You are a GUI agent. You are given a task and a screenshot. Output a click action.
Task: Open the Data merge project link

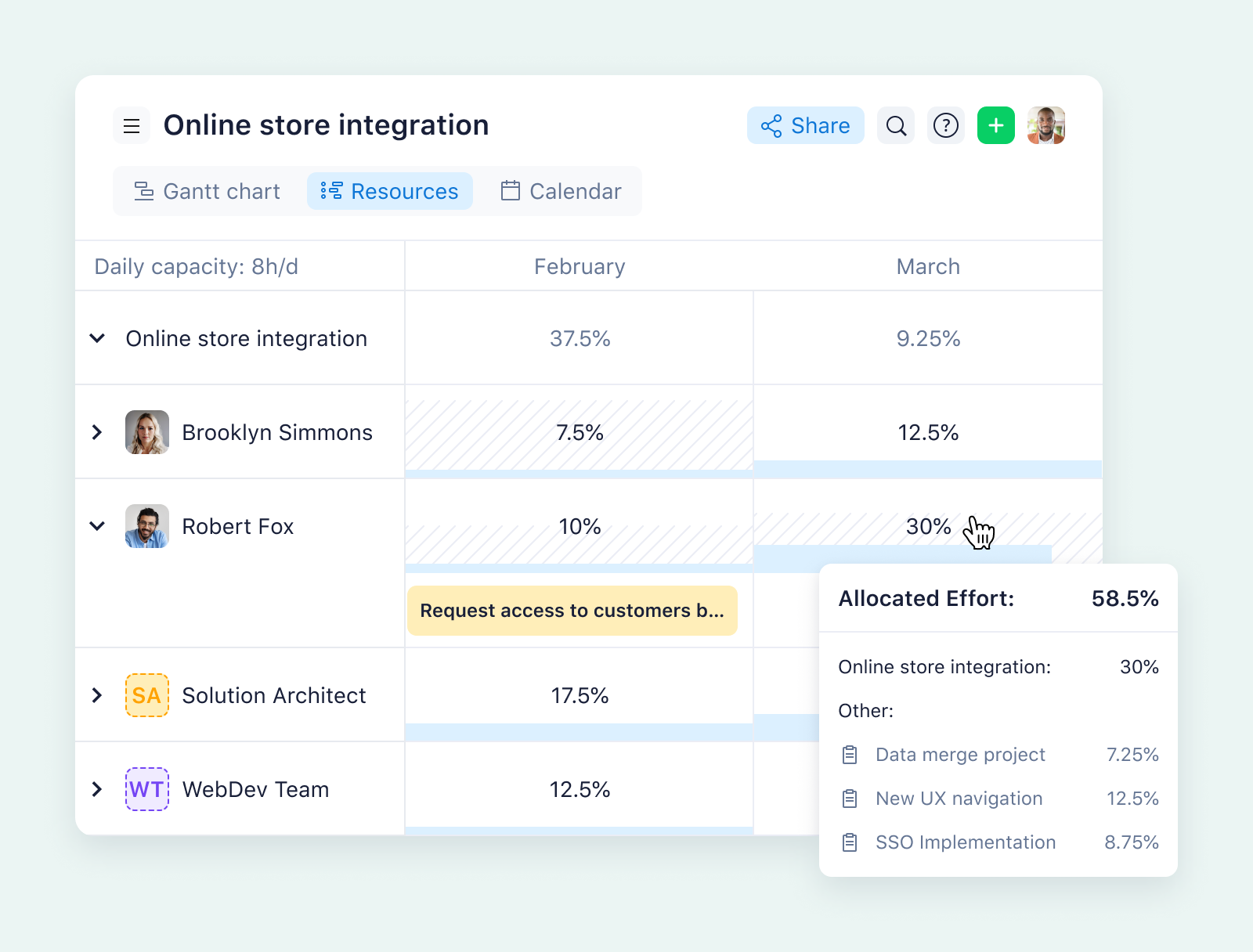(x=960, y=755)
